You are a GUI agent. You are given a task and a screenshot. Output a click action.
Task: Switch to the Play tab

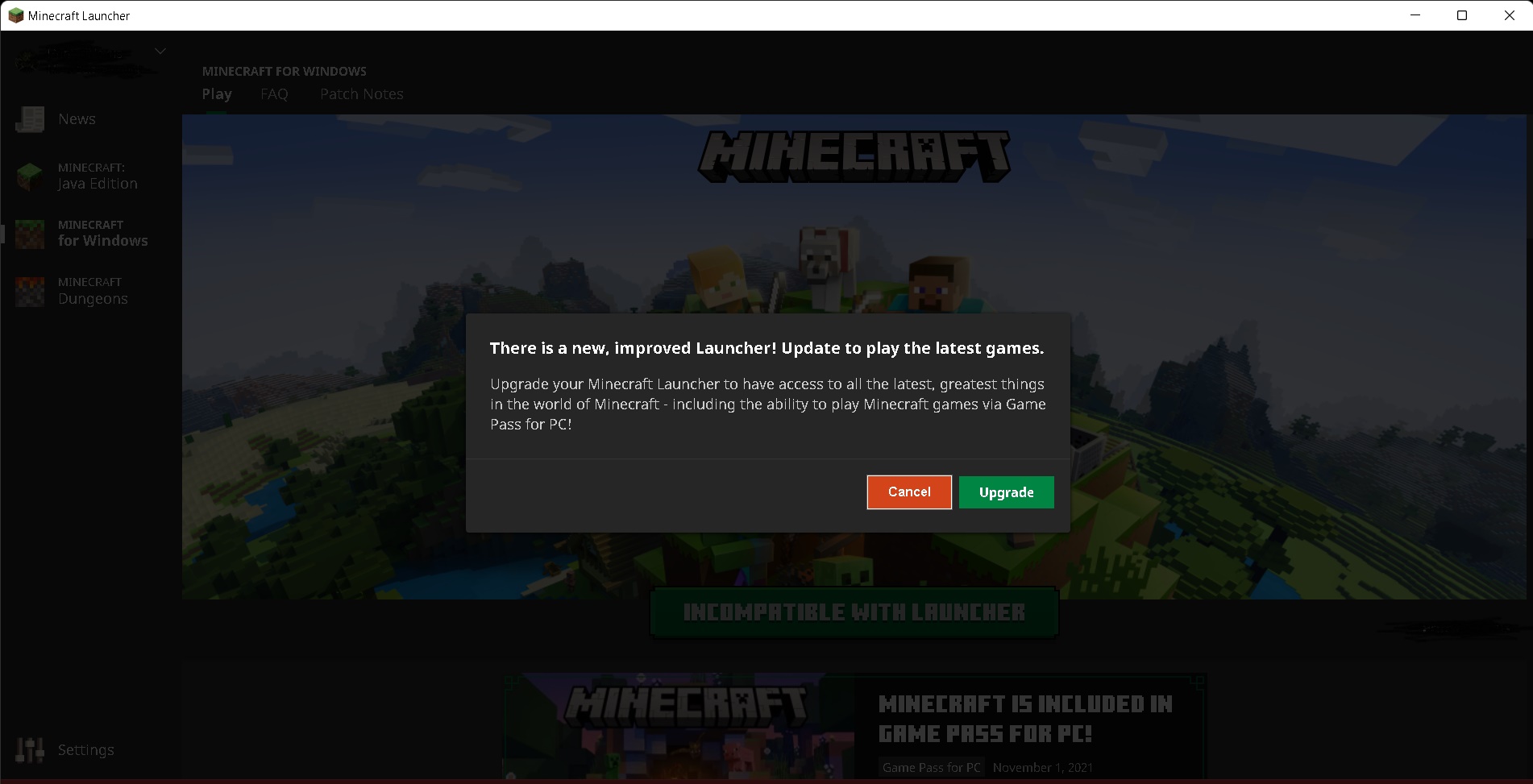coord(217,94)
